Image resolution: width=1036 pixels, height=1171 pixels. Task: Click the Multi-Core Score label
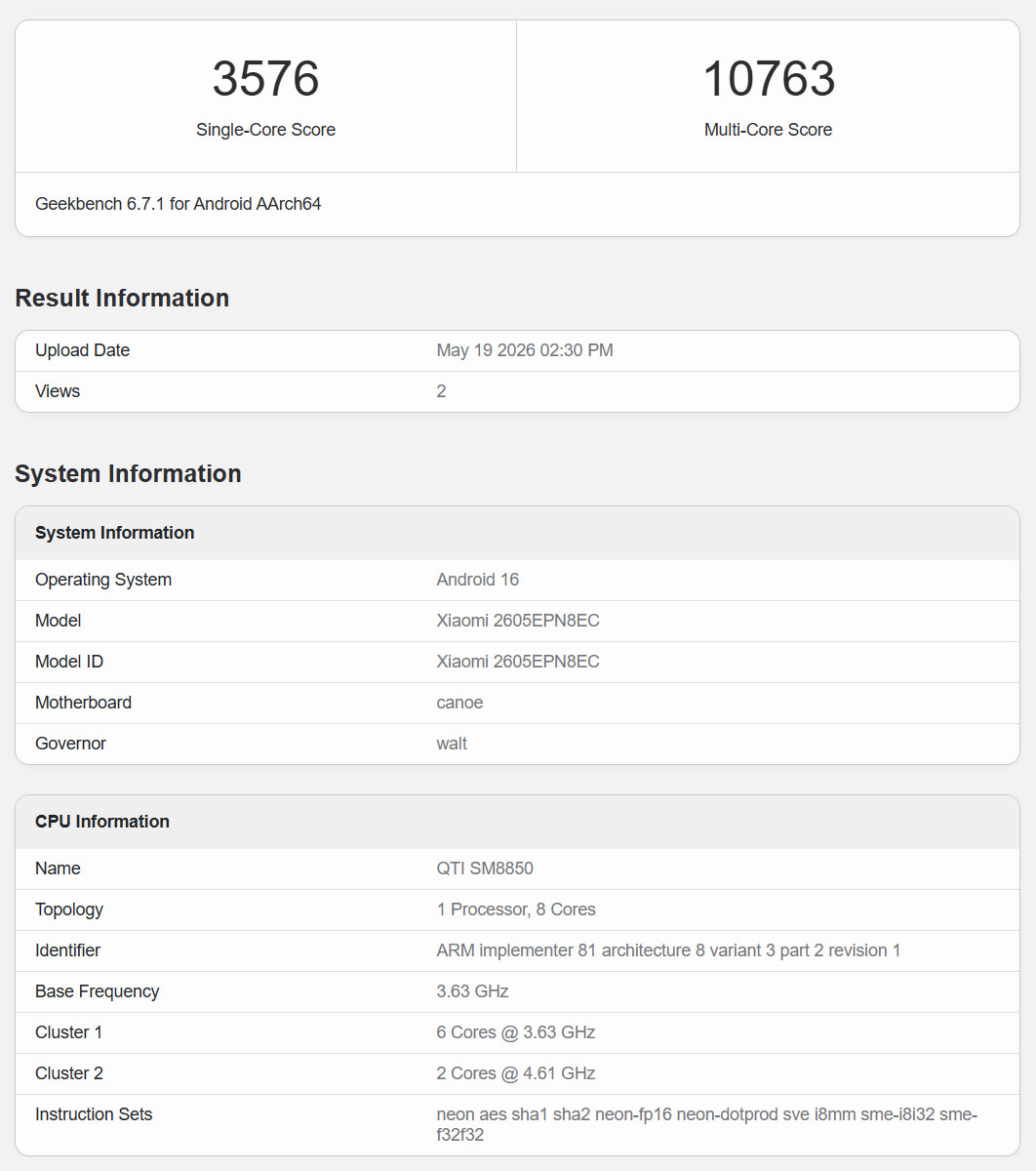769,130
